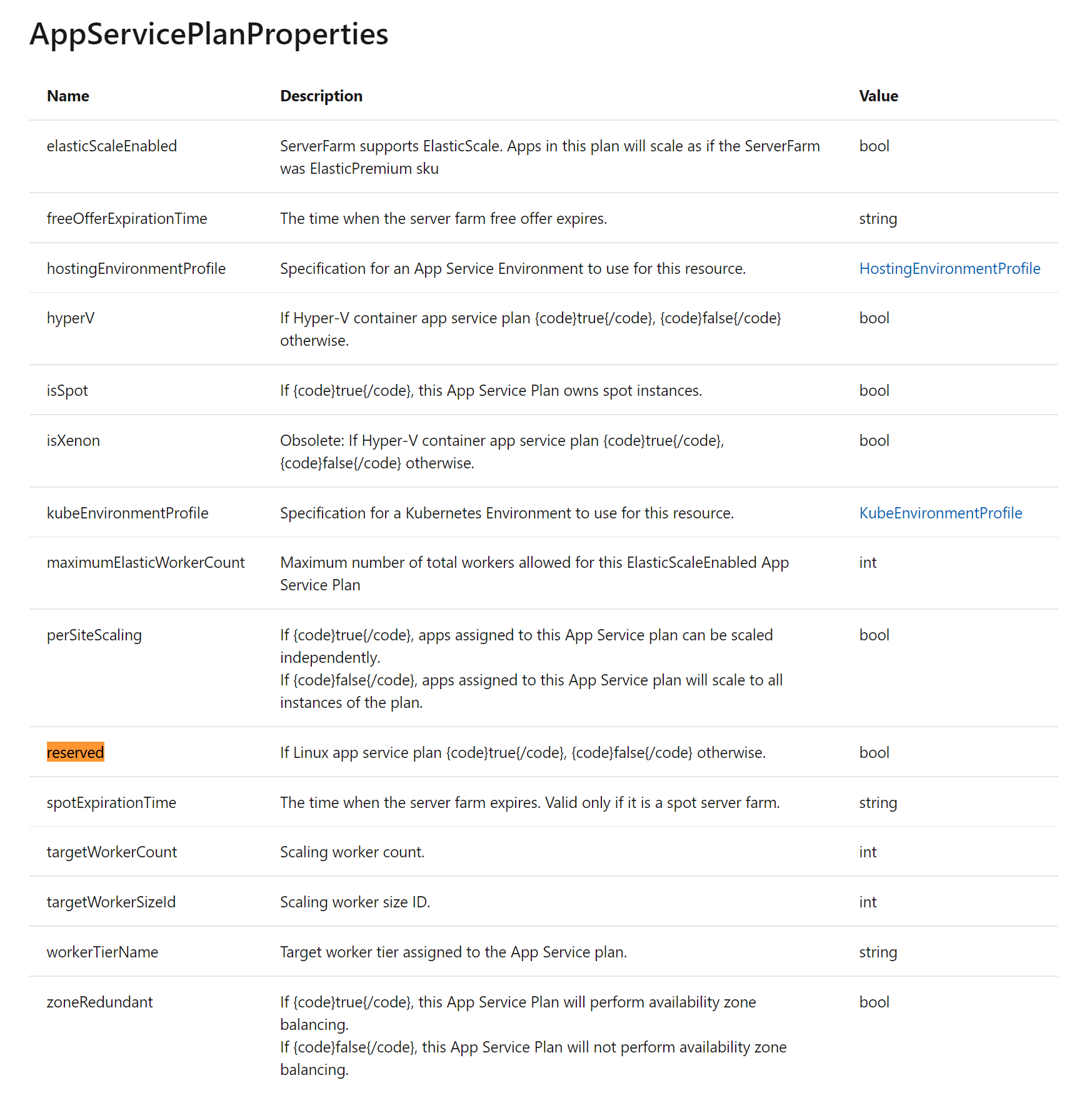Image resolution: width=1092 pixels, height=1110 pixels.
Task: Click the workerTierName property name
Action: [x=103, y=952]
